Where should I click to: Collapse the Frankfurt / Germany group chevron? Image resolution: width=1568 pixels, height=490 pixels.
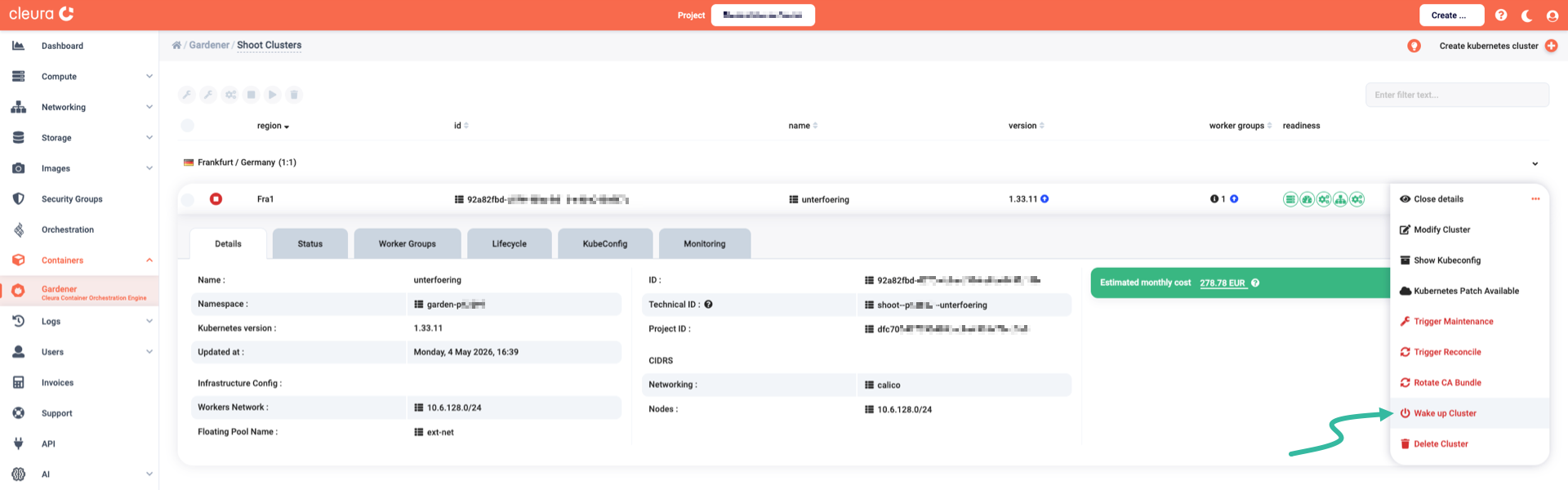[x=1535, y=163]
